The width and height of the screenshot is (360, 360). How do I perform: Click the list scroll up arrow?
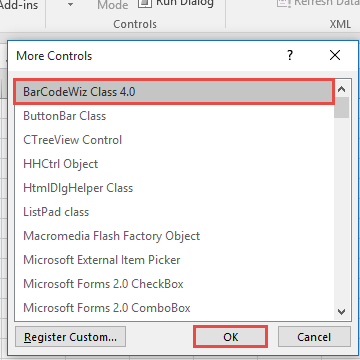coord(341,89)
